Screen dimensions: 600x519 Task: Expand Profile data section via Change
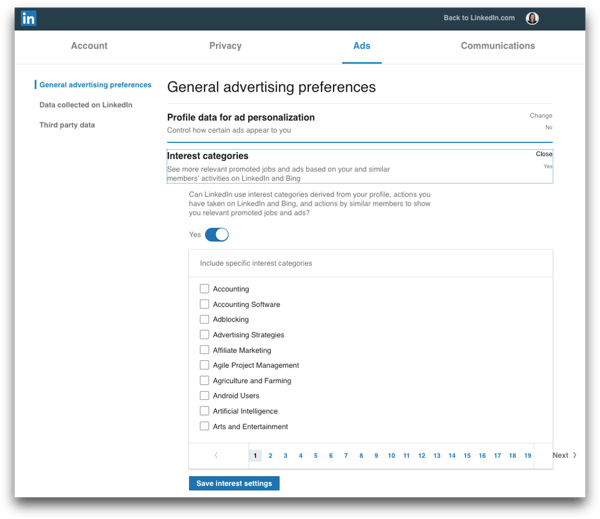tap(540, 116)
